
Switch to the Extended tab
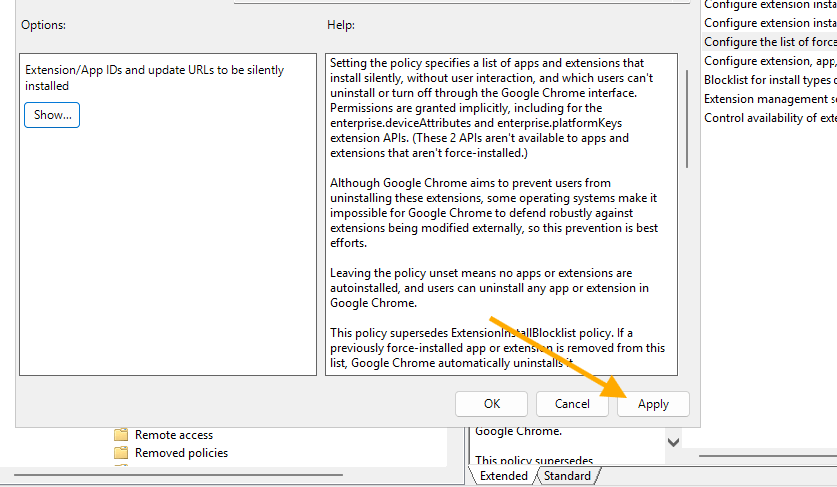[503, 476]
